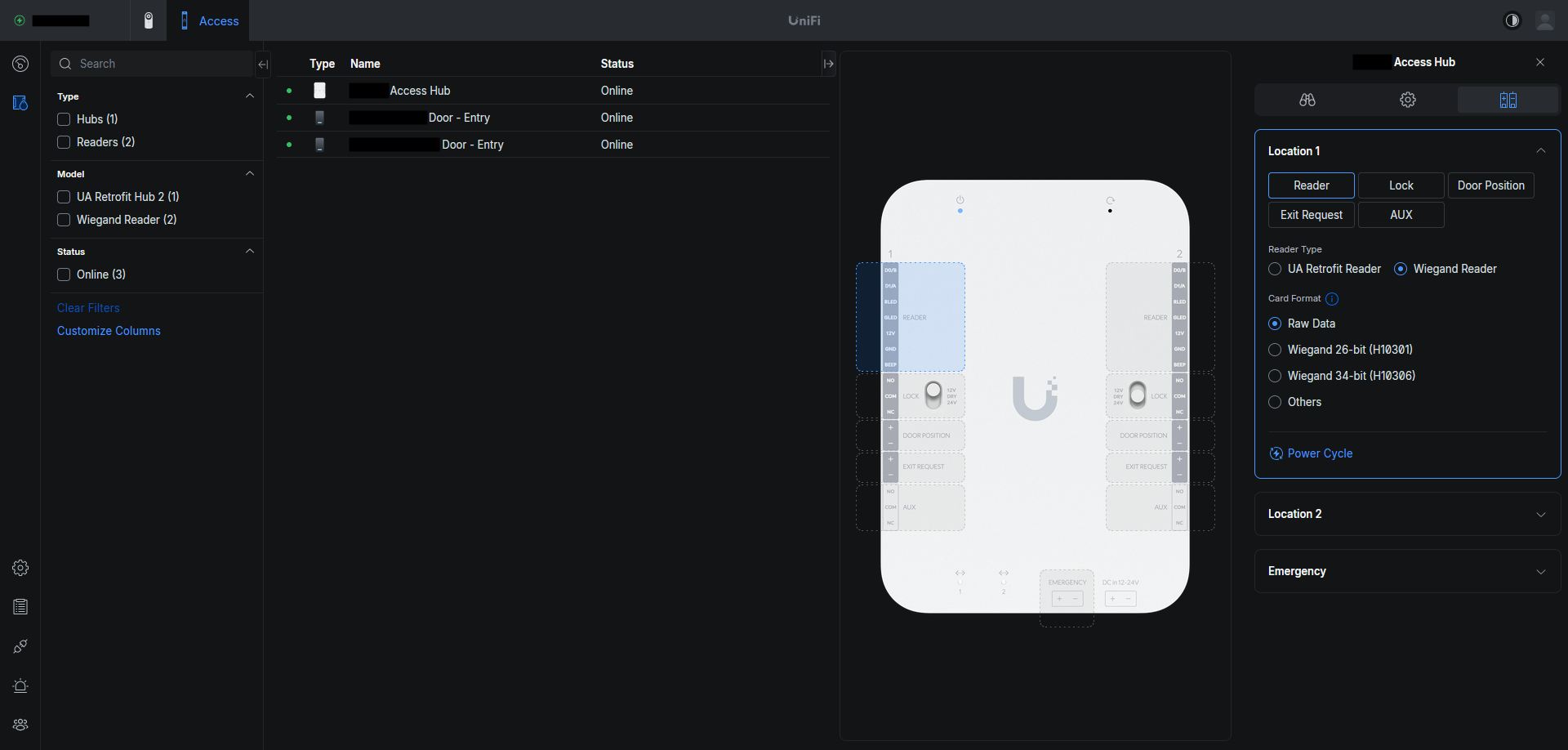Collapse the Type filter group
Viewport: 1568px width, 750px height.
(250, 96)
